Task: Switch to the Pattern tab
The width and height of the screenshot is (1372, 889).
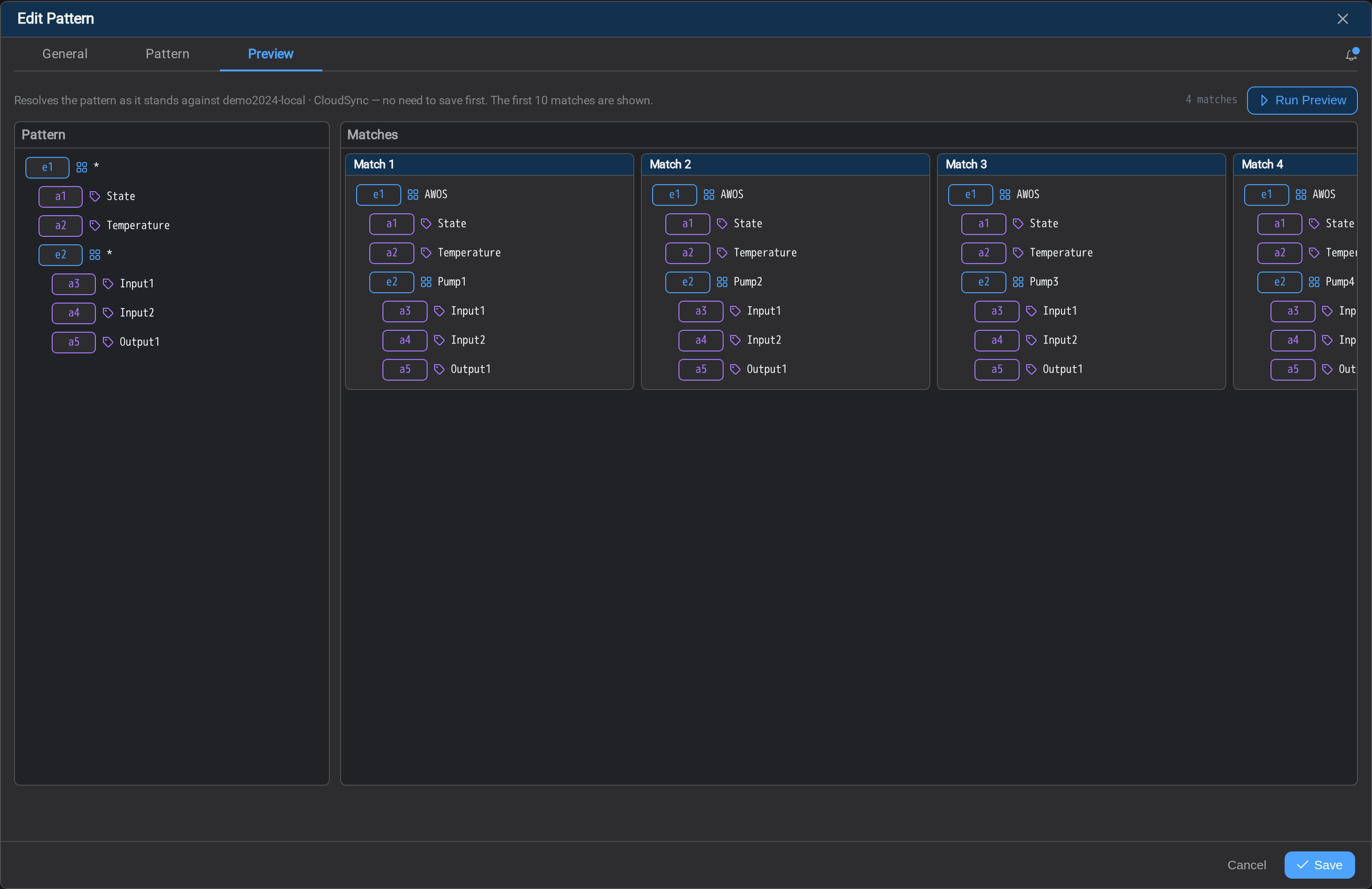Action: point(167,54)
